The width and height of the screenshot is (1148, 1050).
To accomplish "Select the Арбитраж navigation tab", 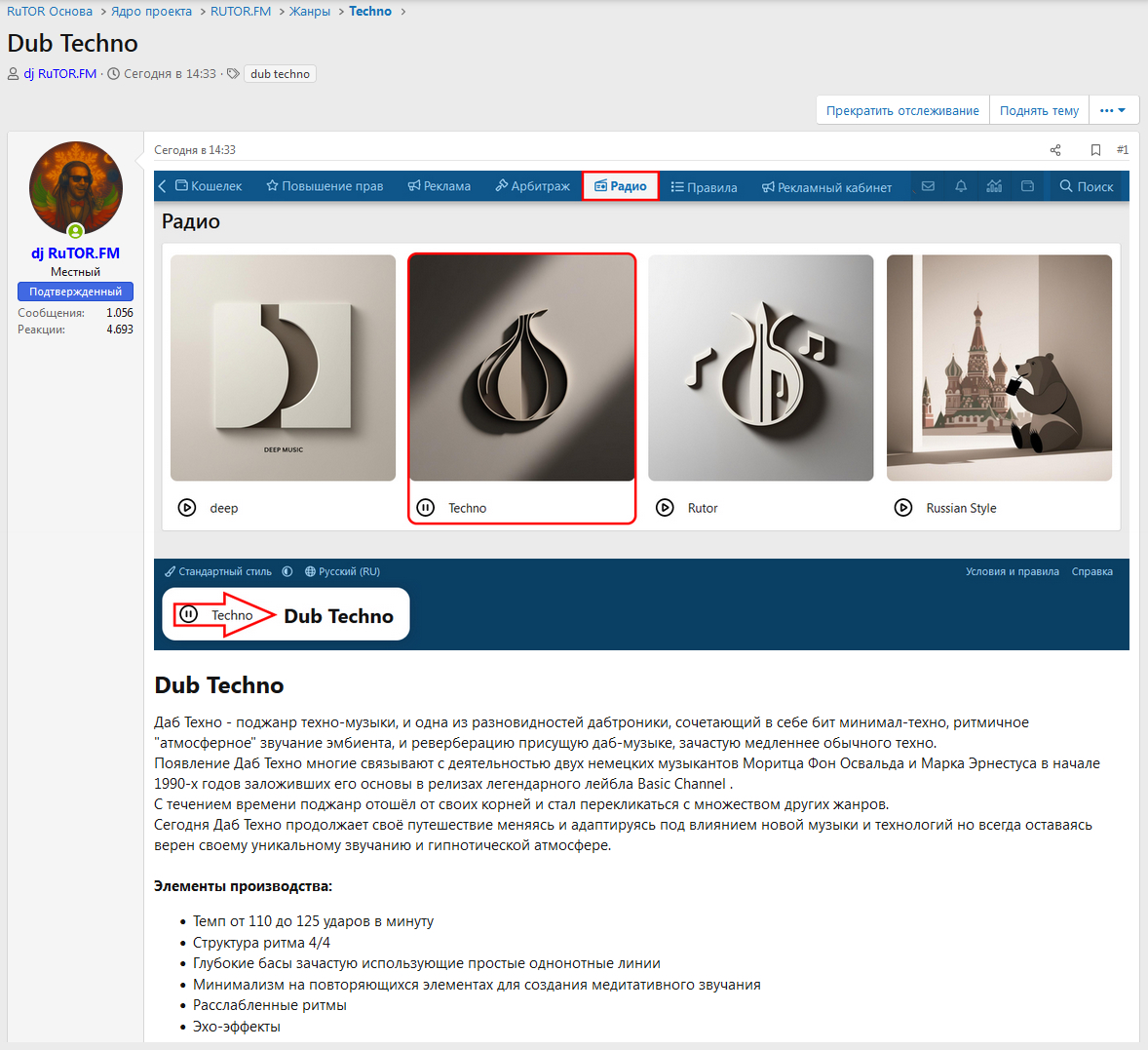I will [x=532, y=186].
